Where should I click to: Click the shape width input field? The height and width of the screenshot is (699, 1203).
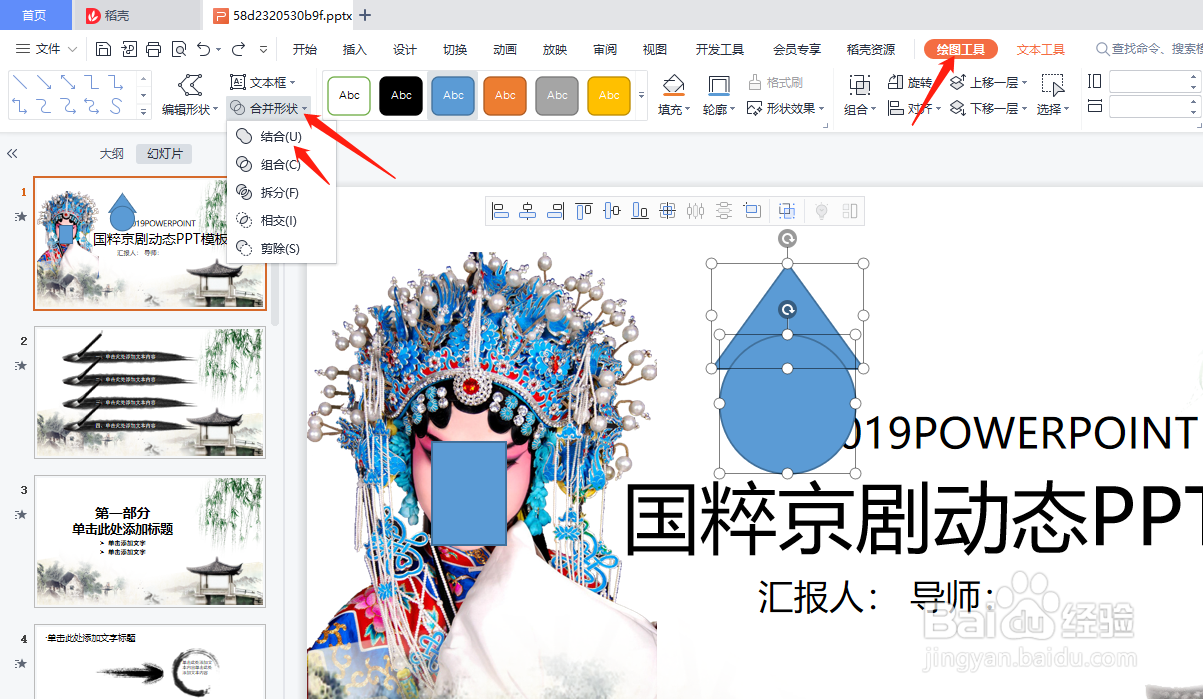[x=1153, y=106]
